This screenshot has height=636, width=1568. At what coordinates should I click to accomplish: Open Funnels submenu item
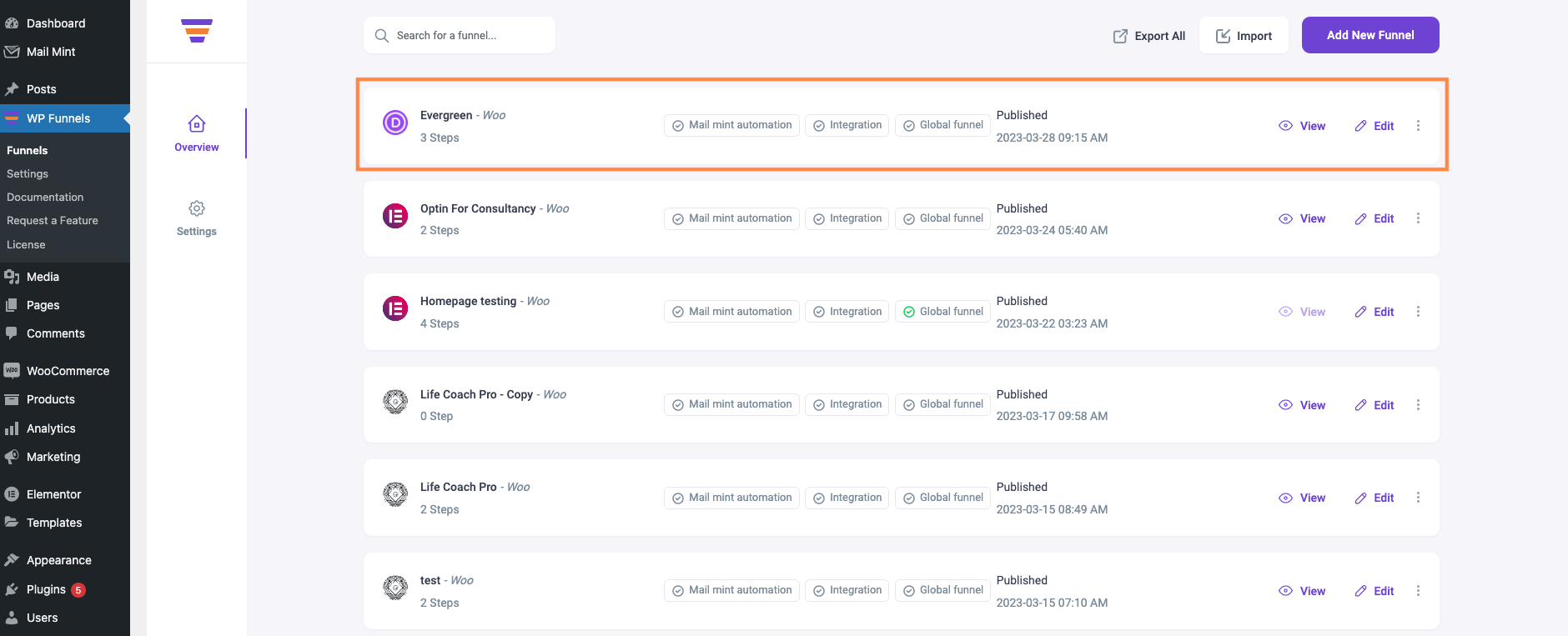coord(28,150)
